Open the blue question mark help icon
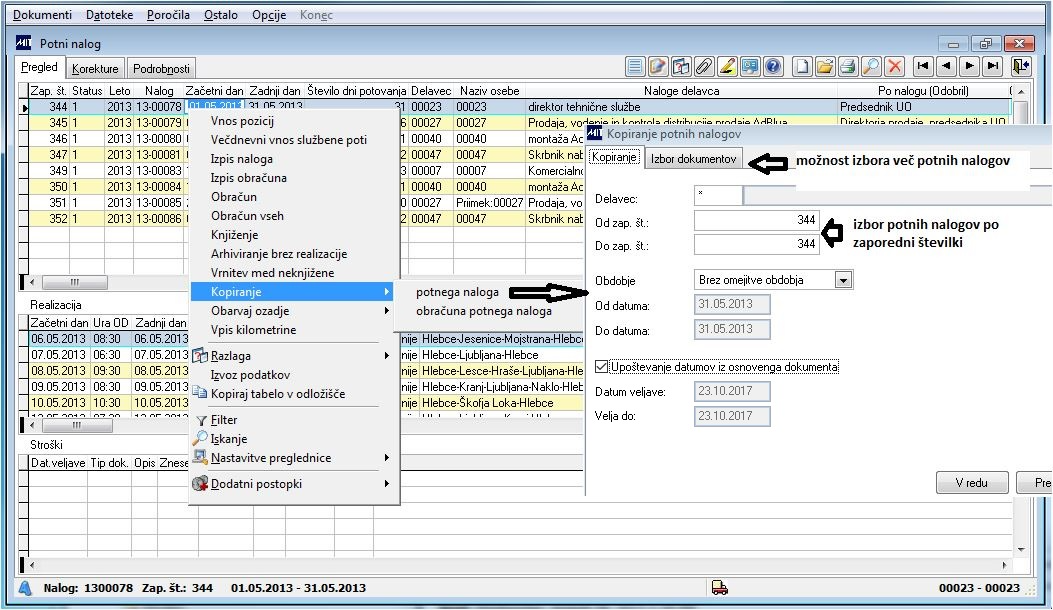 point(773,67)
